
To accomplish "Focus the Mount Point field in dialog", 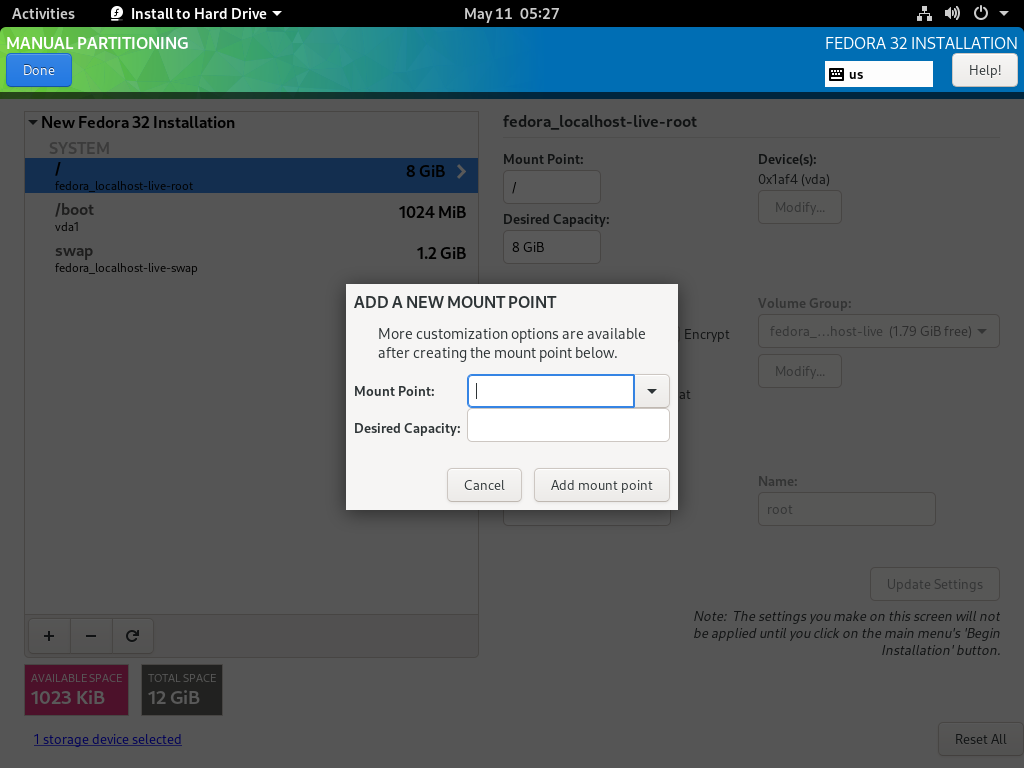I will pyautogui.click(x=551, y=391).
